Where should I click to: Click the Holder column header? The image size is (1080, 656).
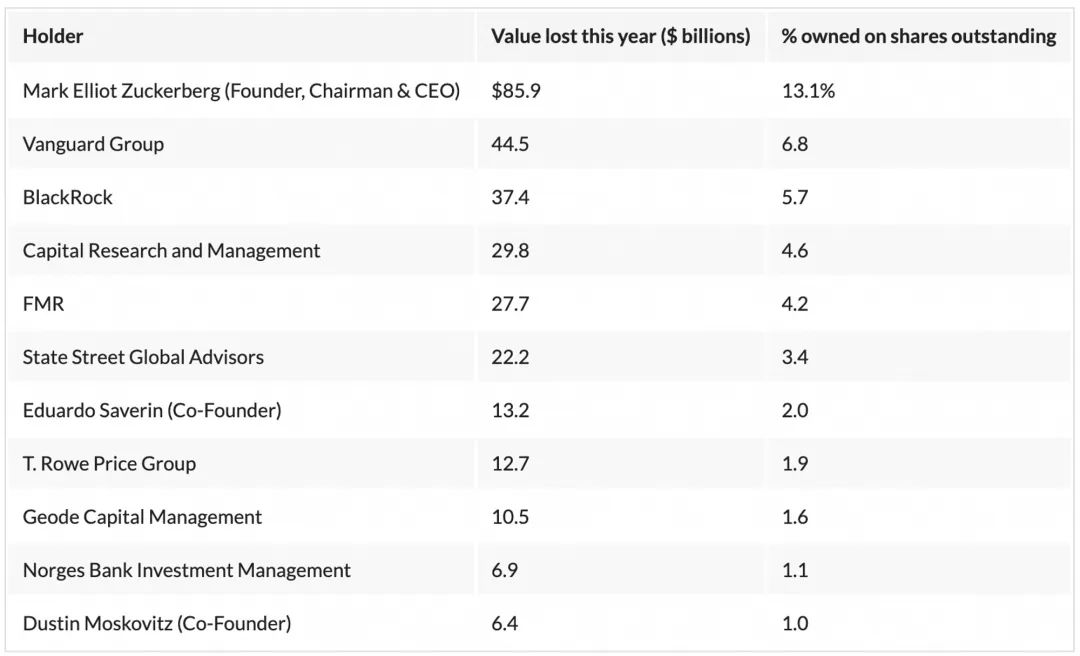tap(53, 36)
